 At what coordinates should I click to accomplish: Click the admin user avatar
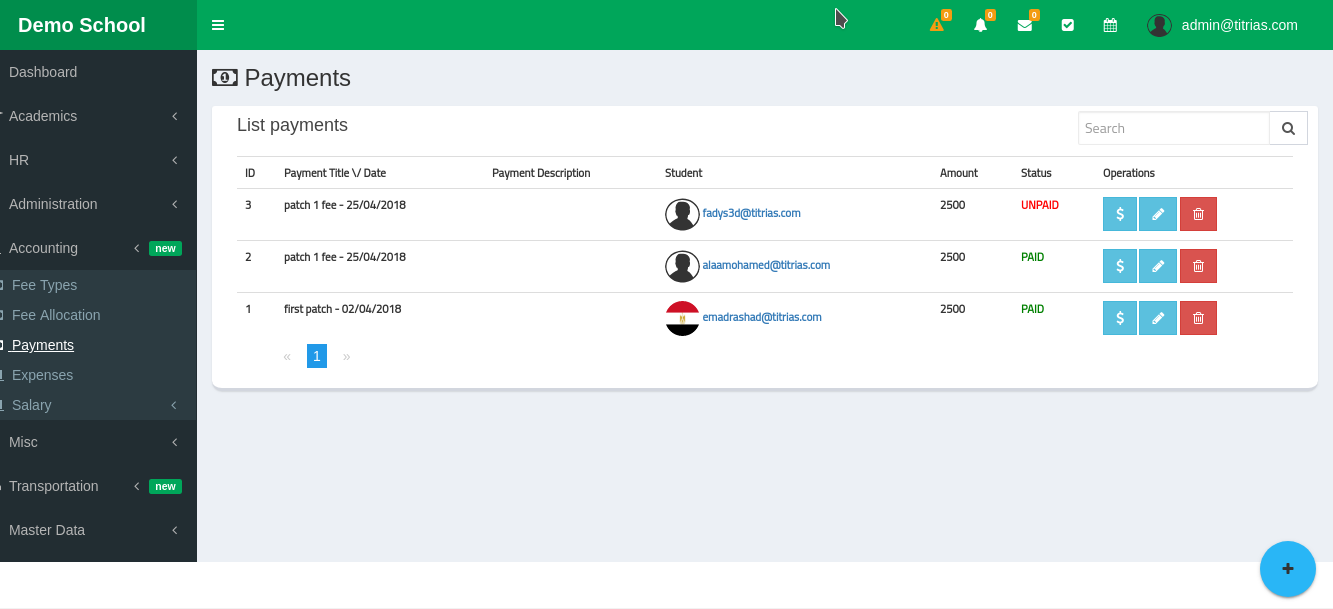[1159, 25]
